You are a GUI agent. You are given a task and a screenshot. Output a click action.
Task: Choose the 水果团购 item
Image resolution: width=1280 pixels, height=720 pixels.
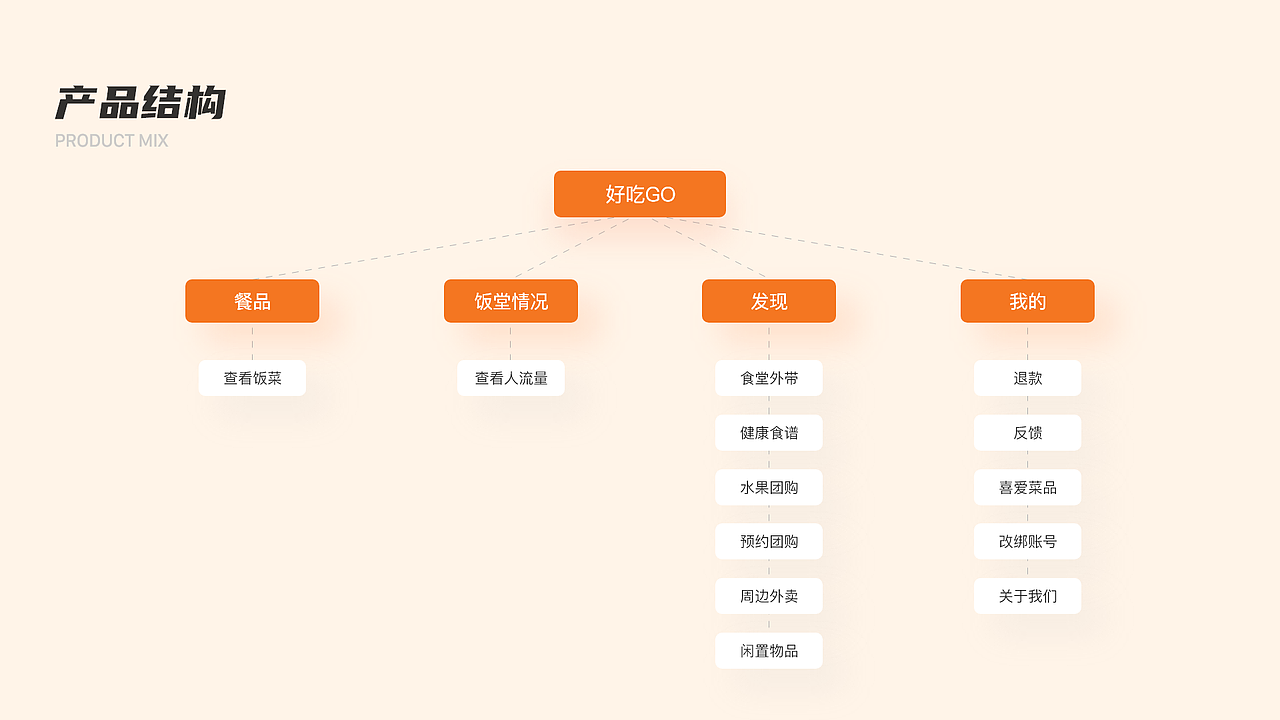coord(769,487)
